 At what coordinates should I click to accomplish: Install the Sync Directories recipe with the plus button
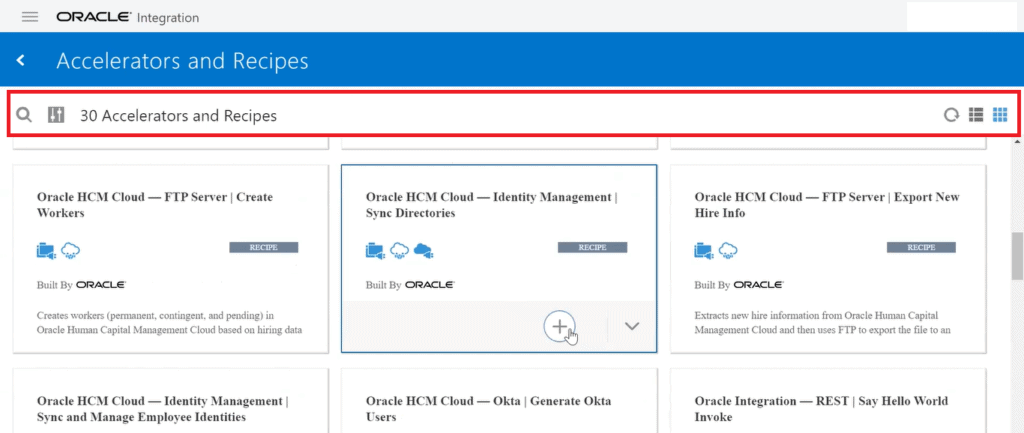[560, 327]
